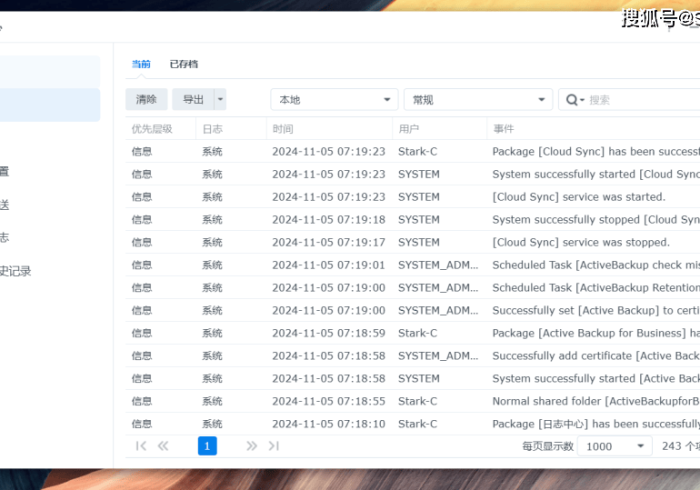Screen dimensions: 700x490
Task: Switch to the 当前 tab
Action: [141, 64]
